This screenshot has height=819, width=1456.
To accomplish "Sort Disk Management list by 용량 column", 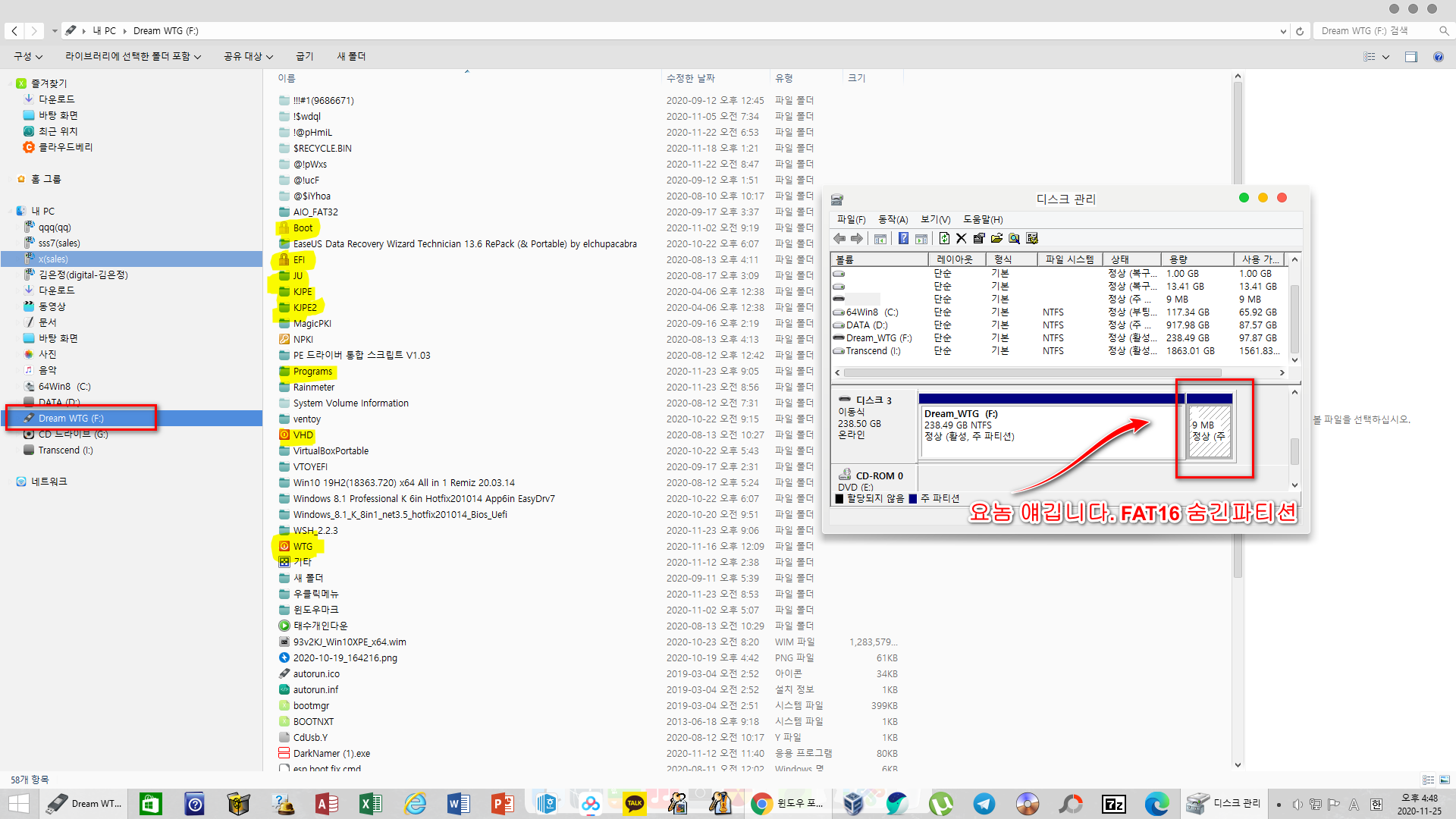I will click(x=1196, y=259).
